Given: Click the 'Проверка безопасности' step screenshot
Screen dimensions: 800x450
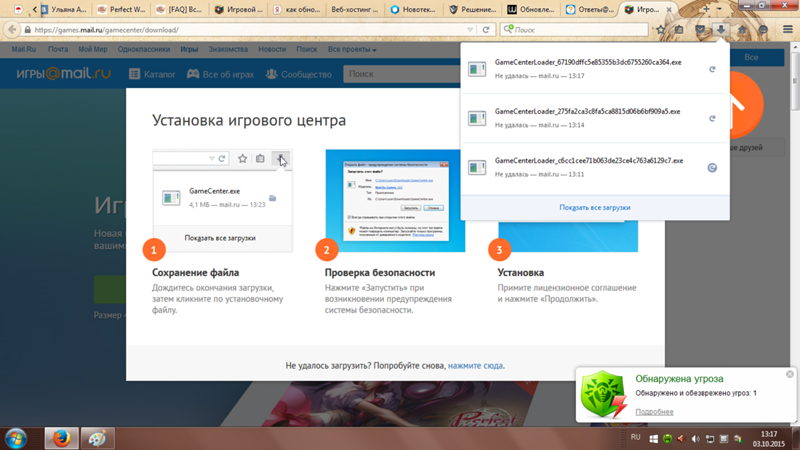Looking at the screenshot, I should (395, 201).
